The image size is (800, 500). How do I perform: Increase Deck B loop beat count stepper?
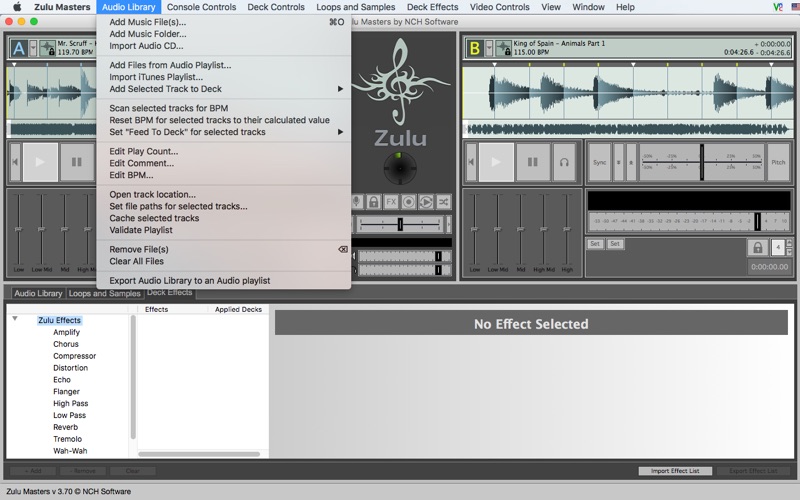pyautogui.click(x=790, y=244)
